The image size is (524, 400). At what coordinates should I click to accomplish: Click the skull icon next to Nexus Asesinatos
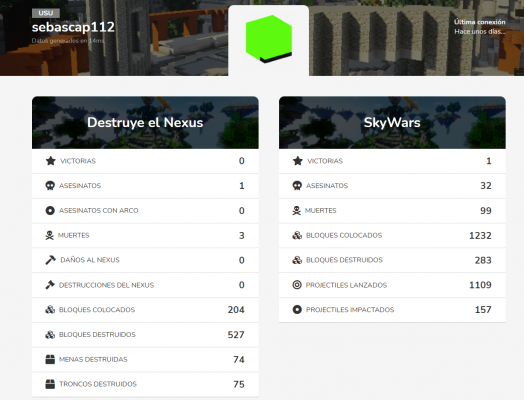point(50,185)
